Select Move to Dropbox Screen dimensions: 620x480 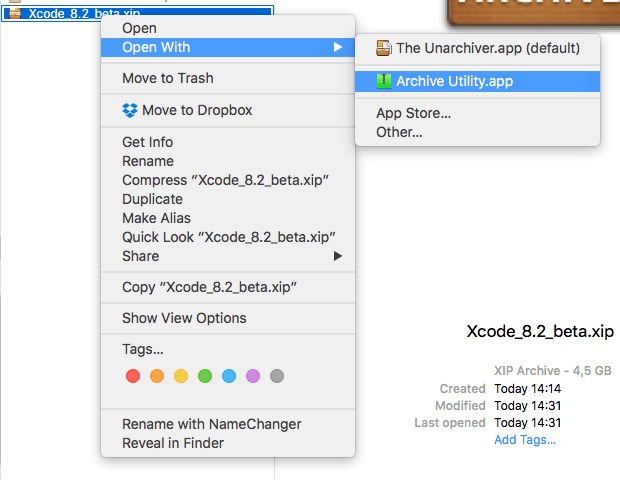[228, 110]
